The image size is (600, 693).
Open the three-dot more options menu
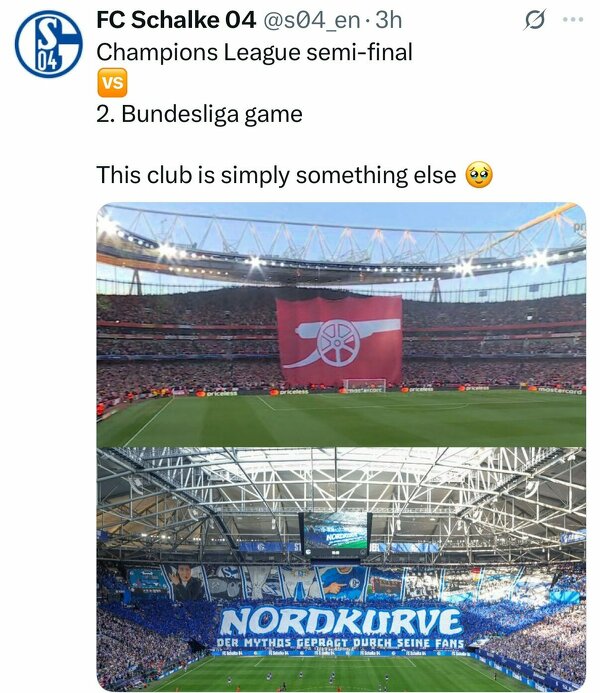pyautogui.click(x=573, y=19)
